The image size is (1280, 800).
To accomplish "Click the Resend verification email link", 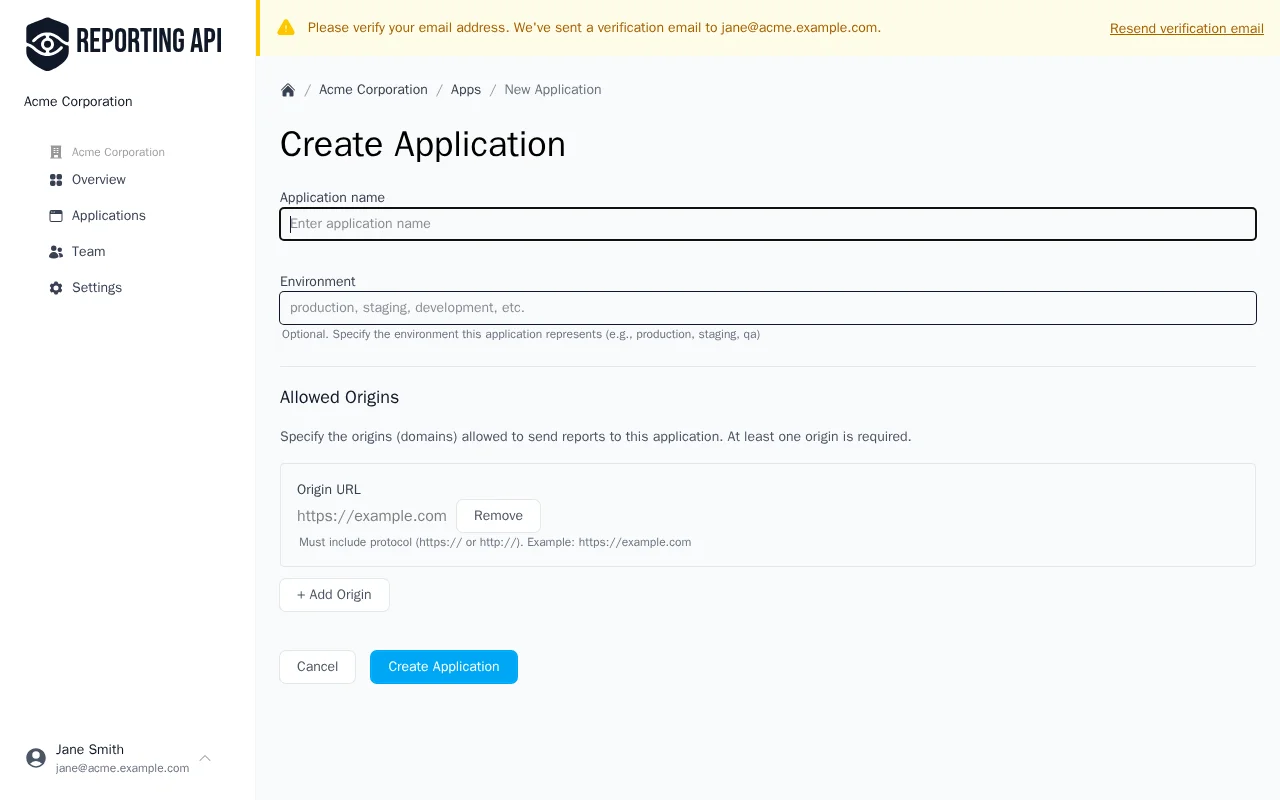I will point(1187,28).
